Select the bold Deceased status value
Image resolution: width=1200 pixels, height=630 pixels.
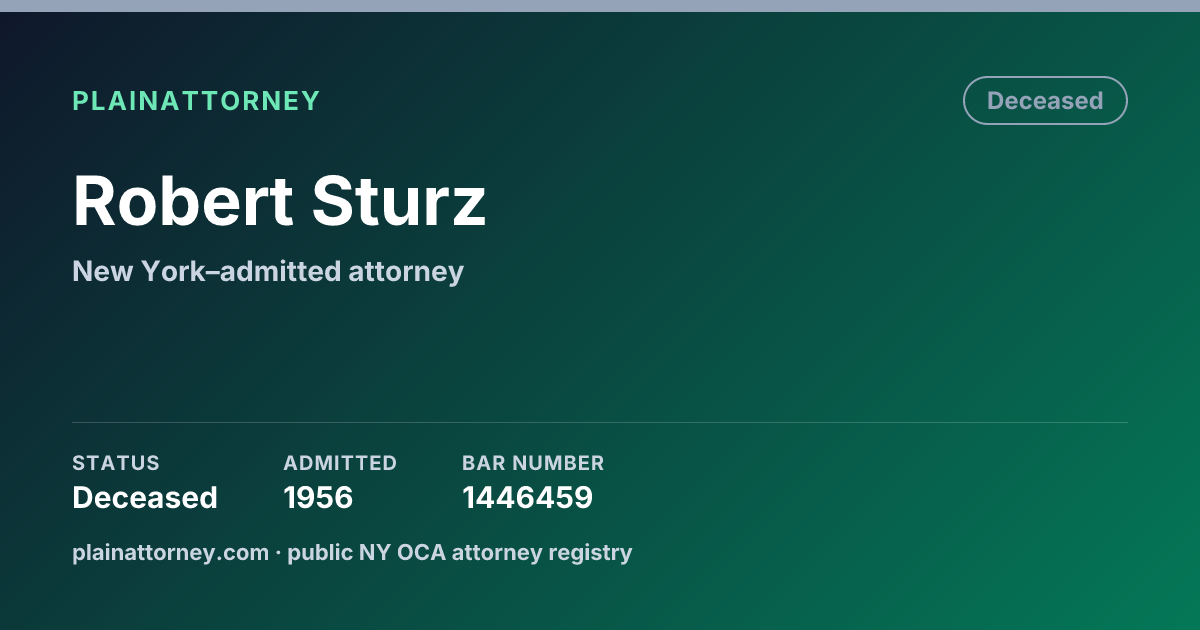(x=145, y=497)
